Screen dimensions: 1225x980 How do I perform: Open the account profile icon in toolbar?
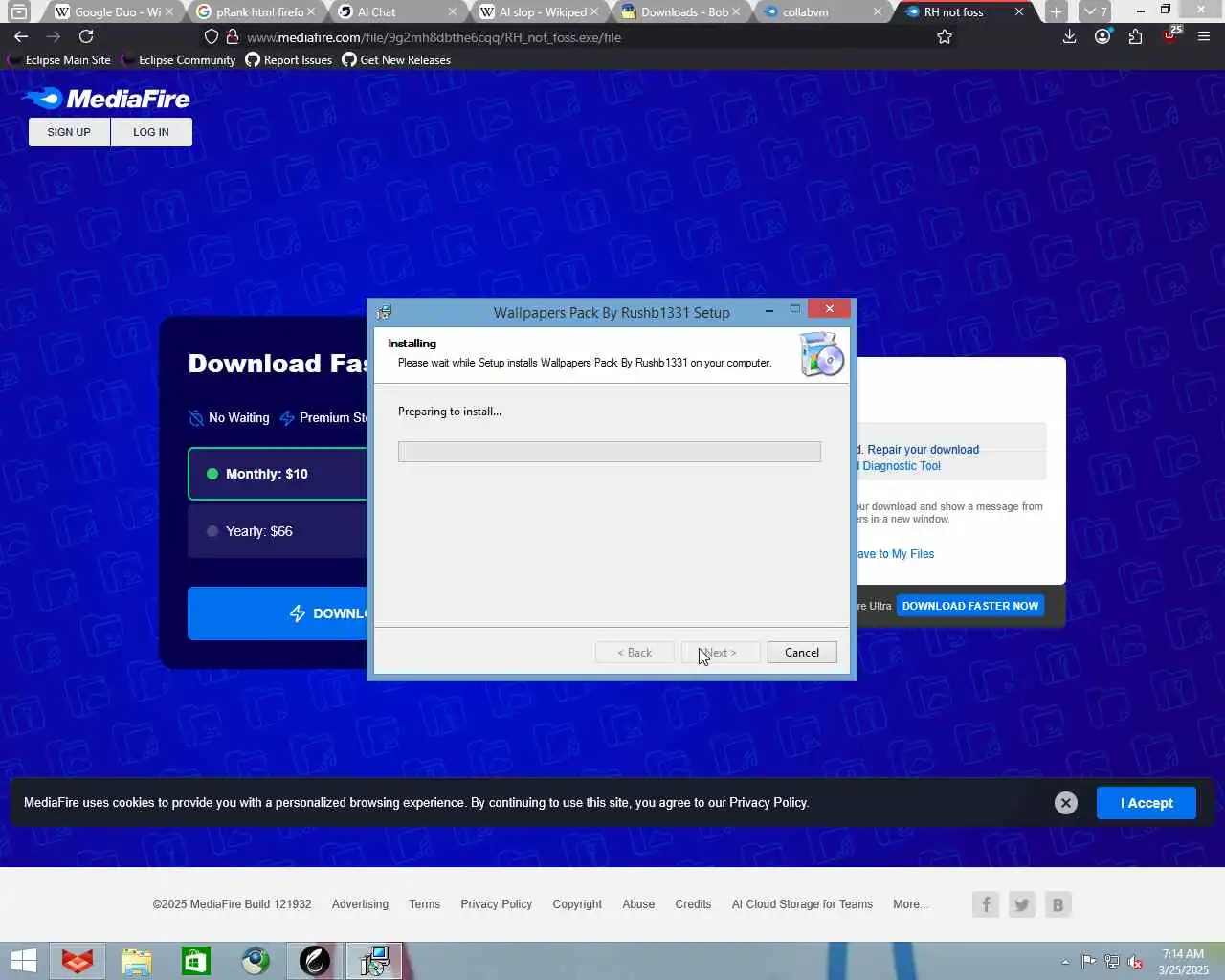[1102, 36]
